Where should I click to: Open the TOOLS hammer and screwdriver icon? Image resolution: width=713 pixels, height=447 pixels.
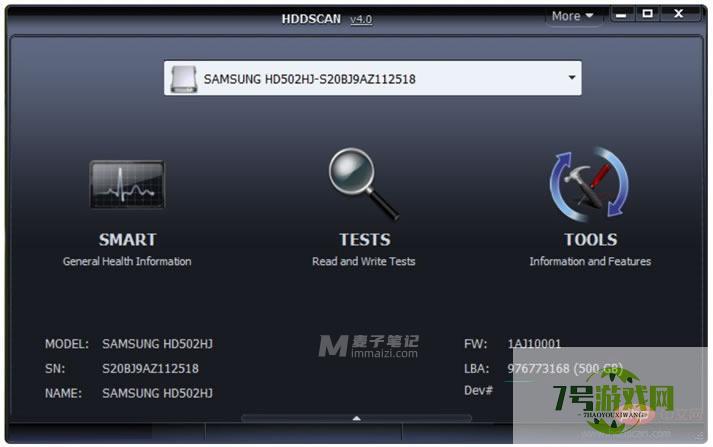point(589,184)
